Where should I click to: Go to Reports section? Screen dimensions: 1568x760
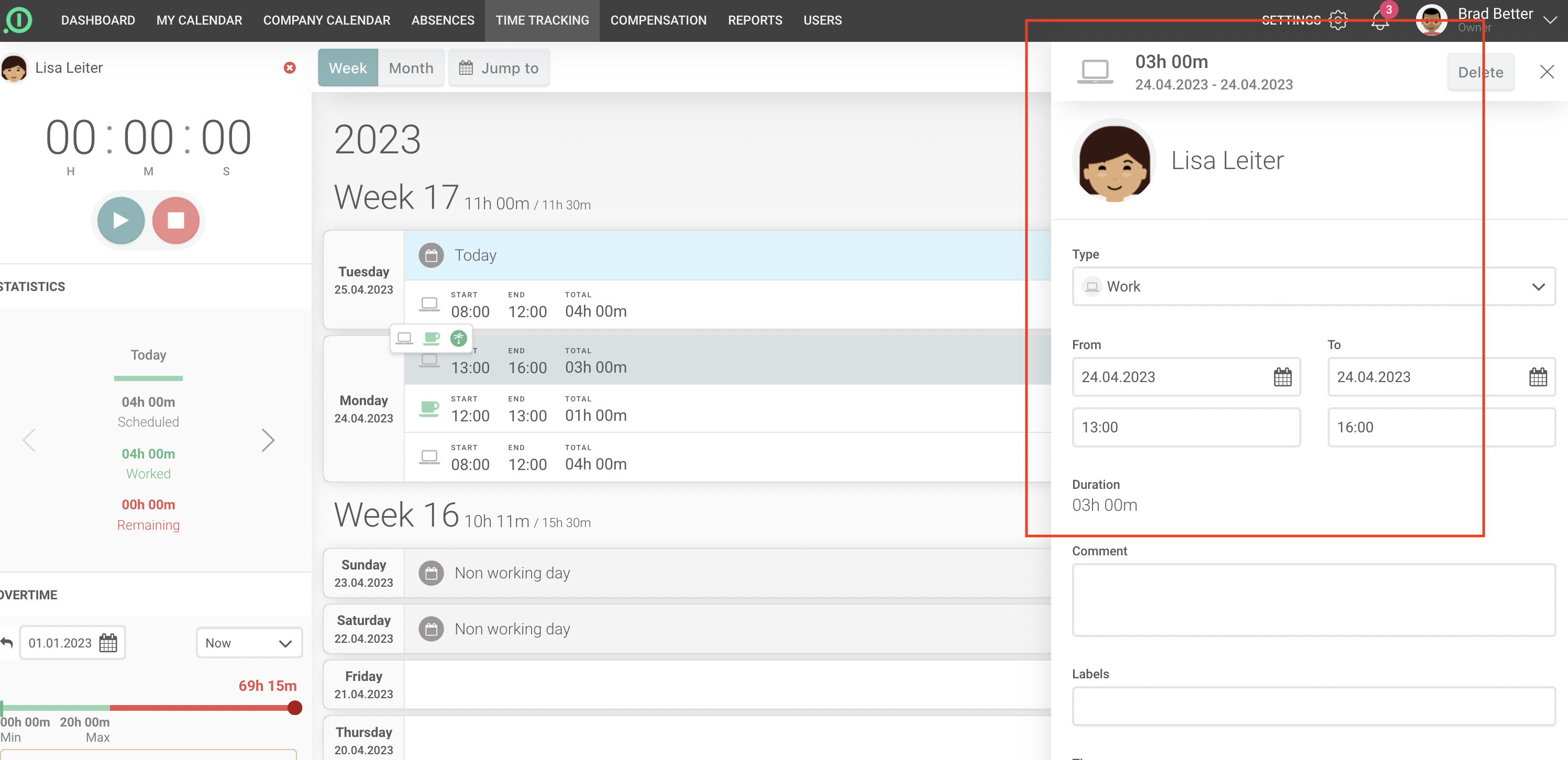click(755, 20)
